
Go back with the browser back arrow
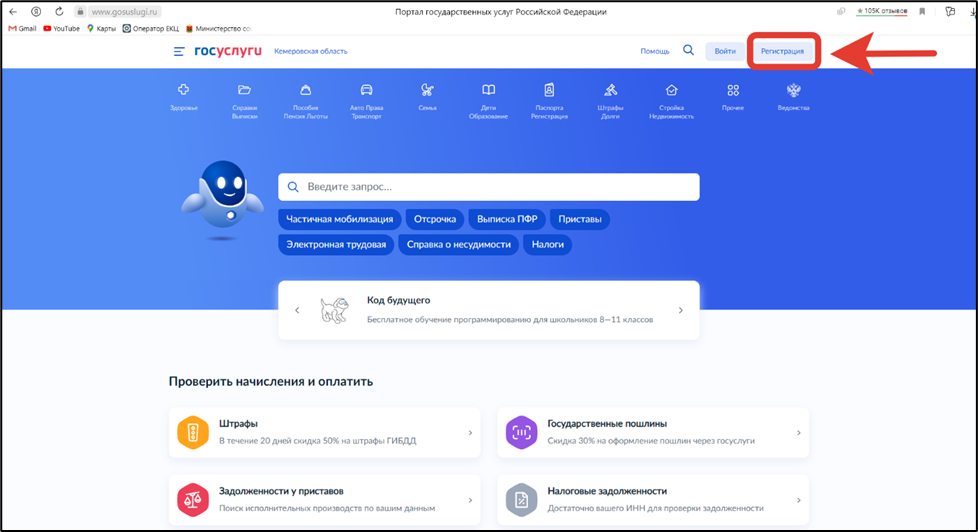[x=13, y=11]
